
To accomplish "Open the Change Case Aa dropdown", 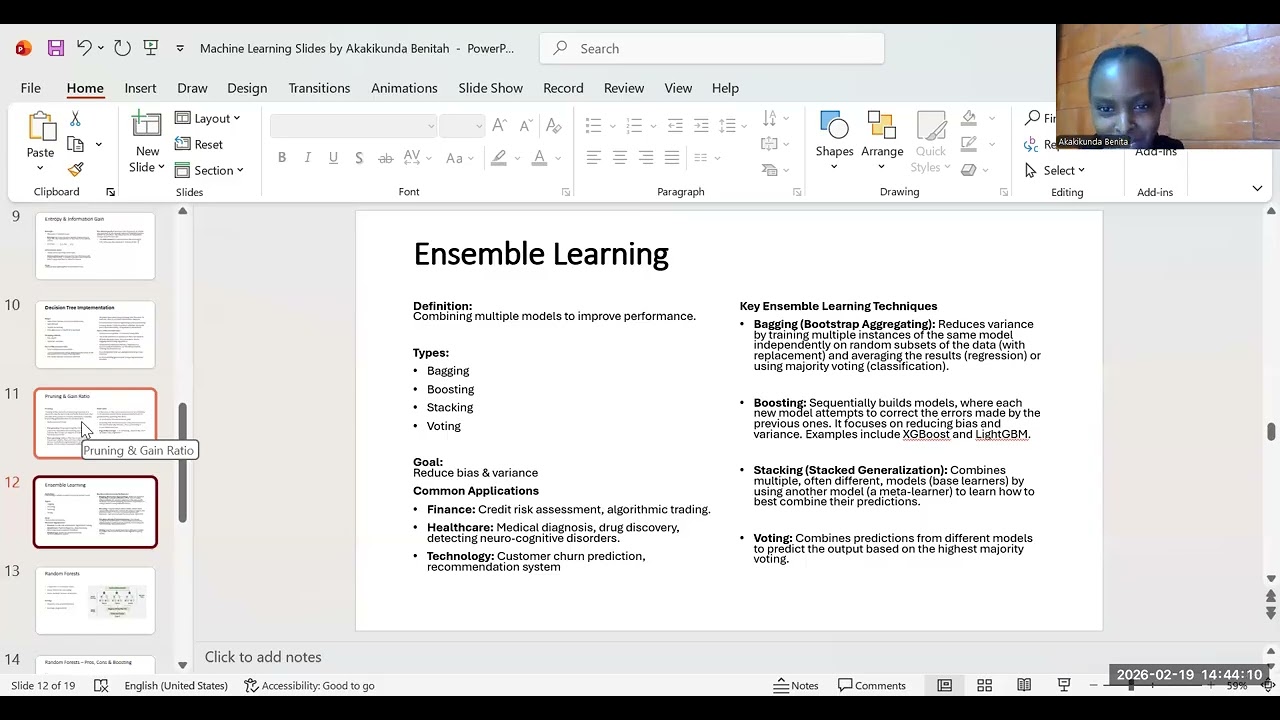I will [460, 157].
